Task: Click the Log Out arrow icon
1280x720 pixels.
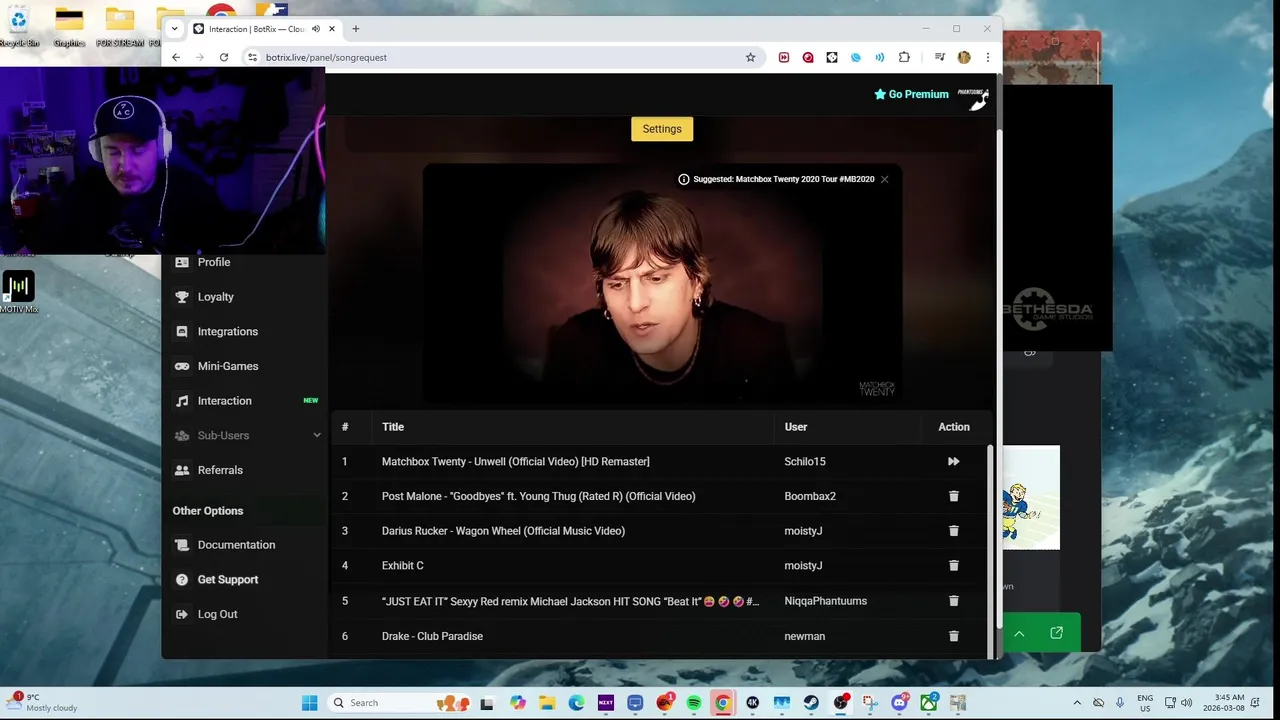Action: click(x=182, y=614)
